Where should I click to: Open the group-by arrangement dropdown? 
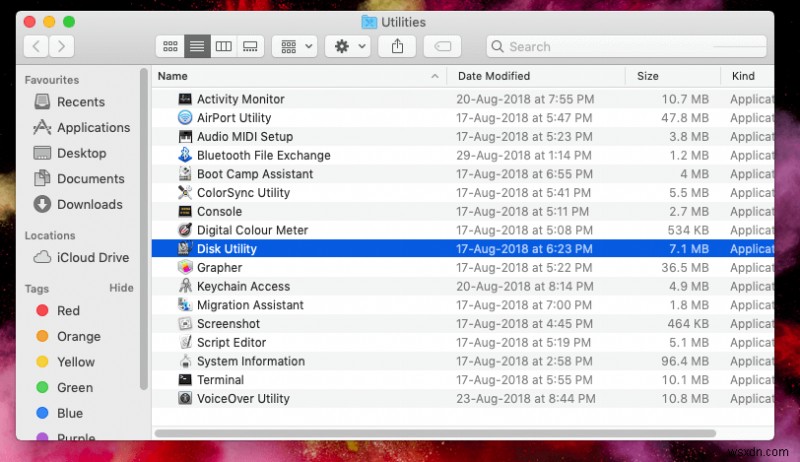(295, 46)
